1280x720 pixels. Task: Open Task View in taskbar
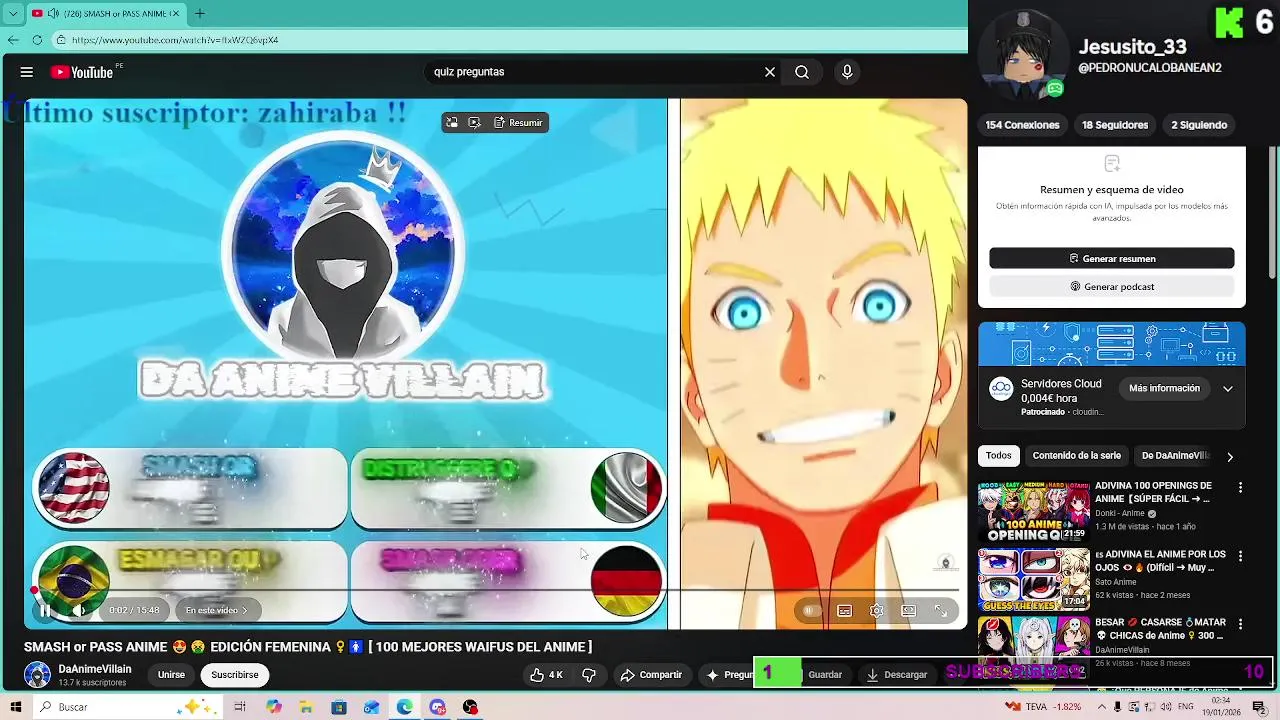coord(240,707)
